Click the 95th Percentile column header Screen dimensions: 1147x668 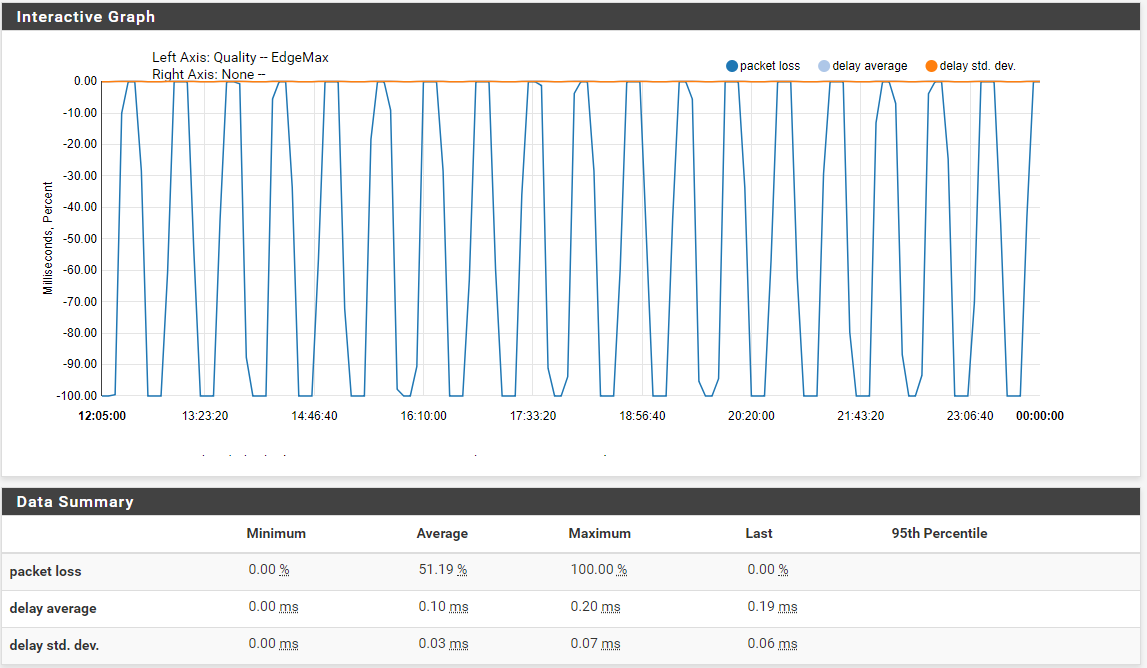939,534
